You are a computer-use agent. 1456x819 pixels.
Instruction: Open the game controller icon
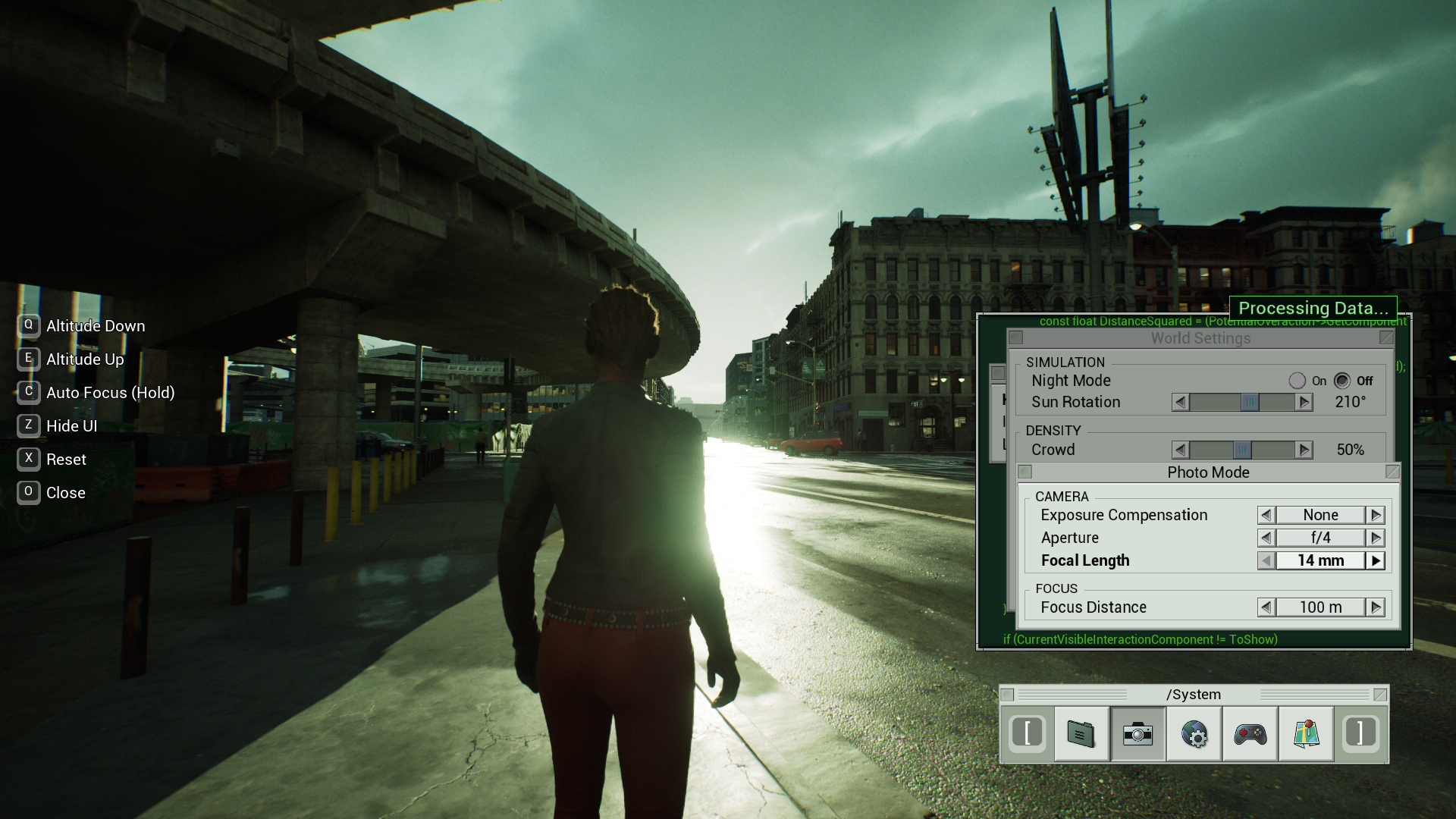[1250, 734]
